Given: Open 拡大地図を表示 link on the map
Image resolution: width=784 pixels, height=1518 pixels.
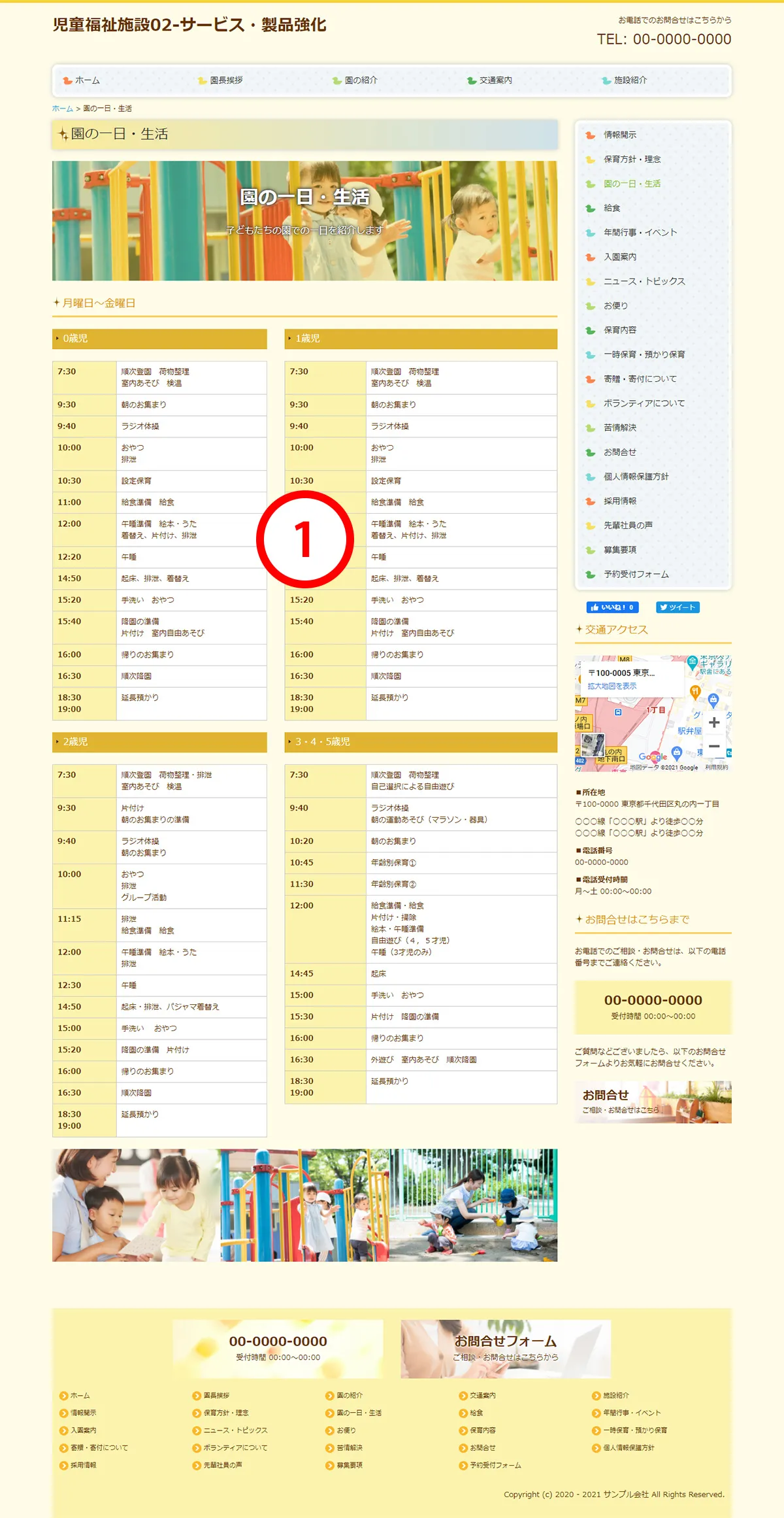Looking at the screenshot, I should pyautogui.click(x=612, y=686).
